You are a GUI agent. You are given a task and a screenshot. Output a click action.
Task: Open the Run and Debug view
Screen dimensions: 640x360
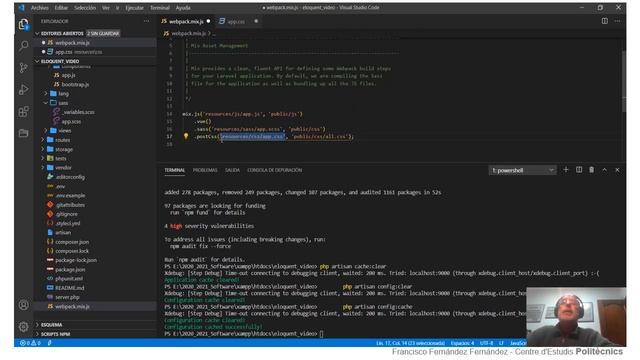[24, 89]
